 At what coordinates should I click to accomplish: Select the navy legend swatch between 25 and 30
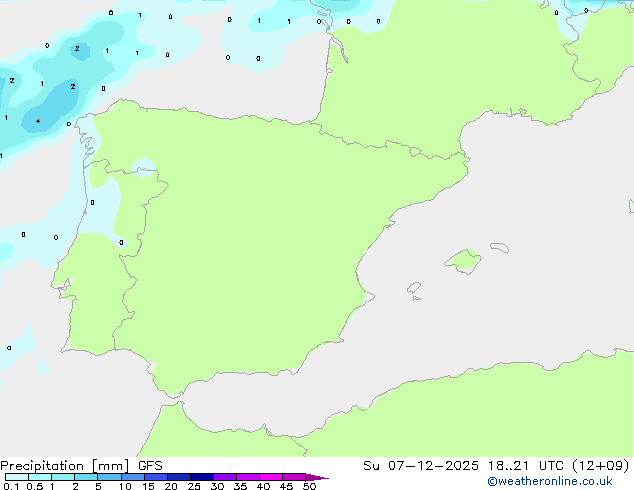(202, 477)
